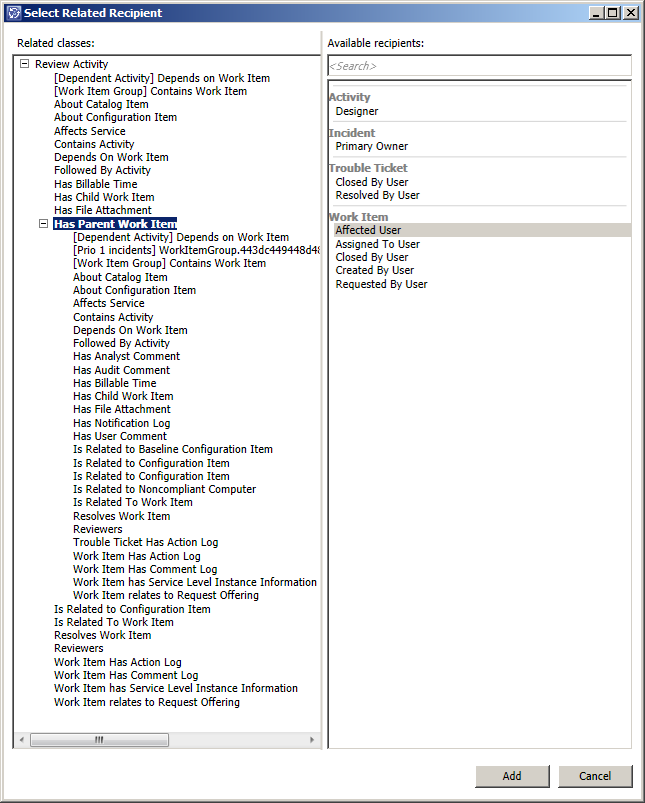The image size is (645, 803).
Task: Collapse the Review Activity root node
Action: 24,64
